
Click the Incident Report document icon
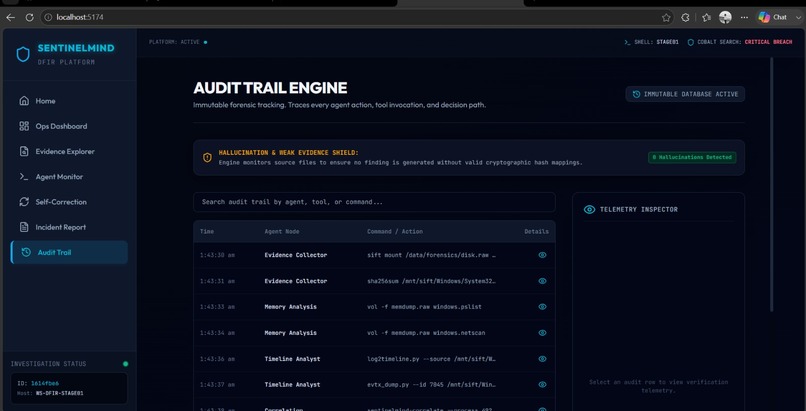coord(24,227)
